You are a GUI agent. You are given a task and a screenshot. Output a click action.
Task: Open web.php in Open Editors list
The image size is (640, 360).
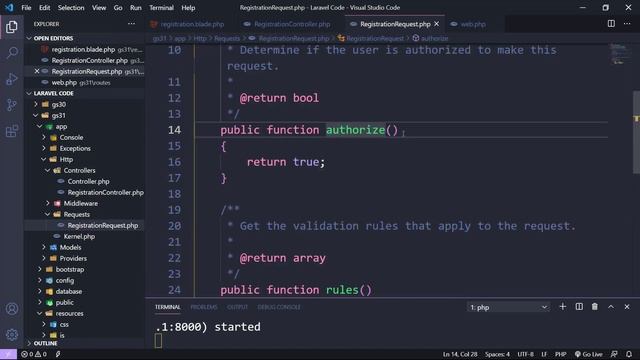tap(64, 82)
